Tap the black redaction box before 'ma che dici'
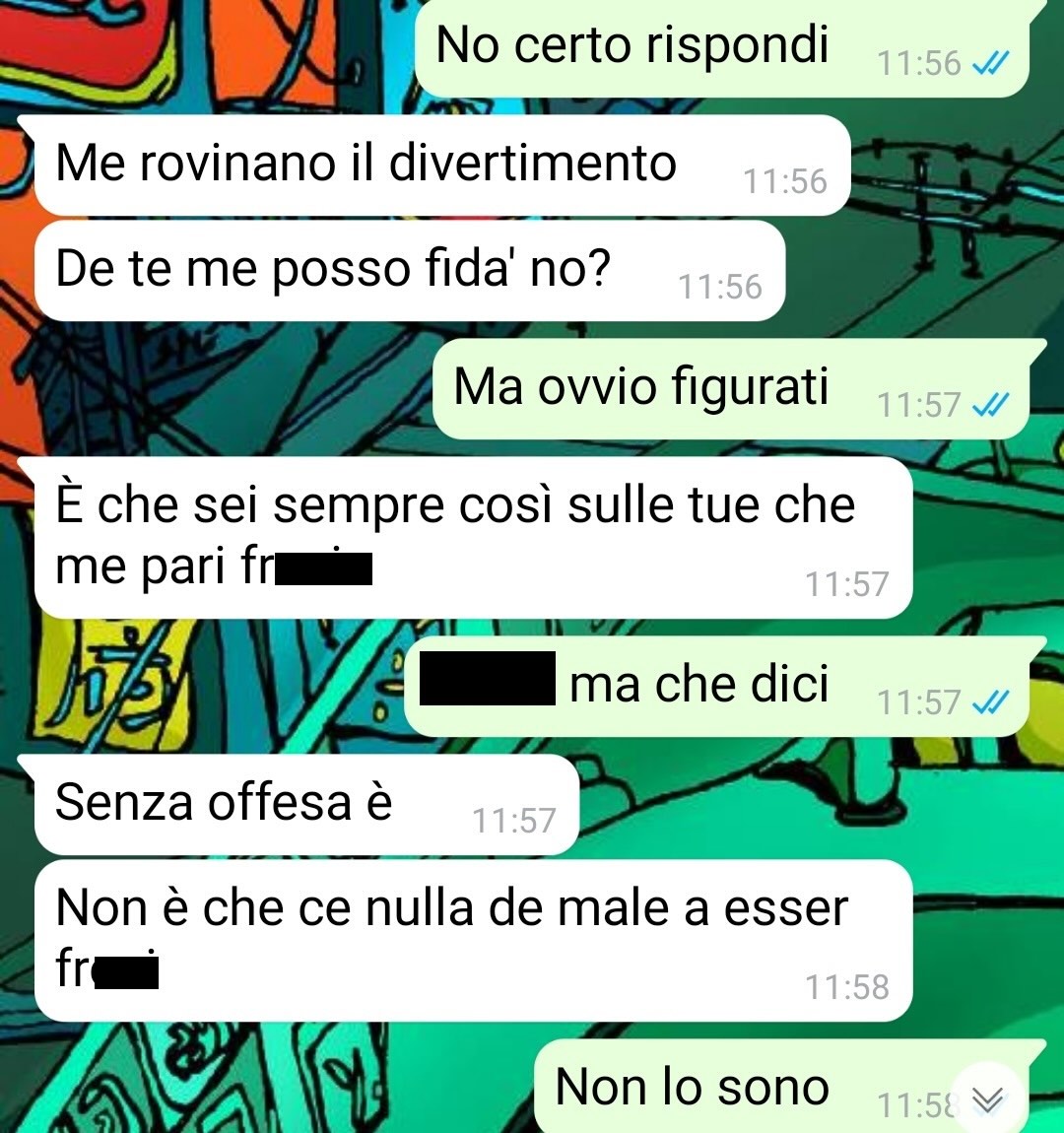 point(488,679)
